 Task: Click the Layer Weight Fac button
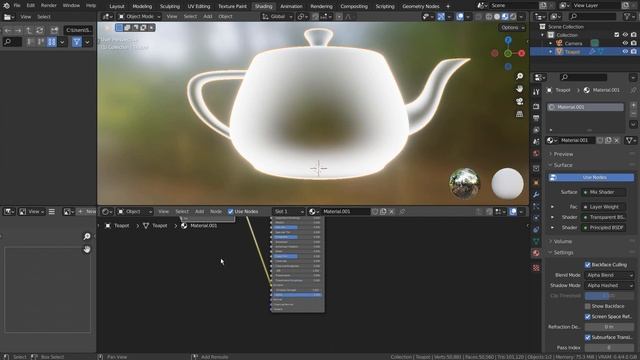(x=604, y=207)
